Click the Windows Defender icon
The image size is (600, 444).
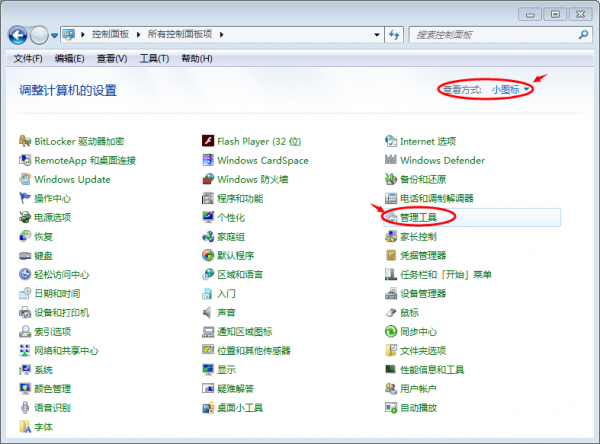pyautogui.click(x=391, y=160)
